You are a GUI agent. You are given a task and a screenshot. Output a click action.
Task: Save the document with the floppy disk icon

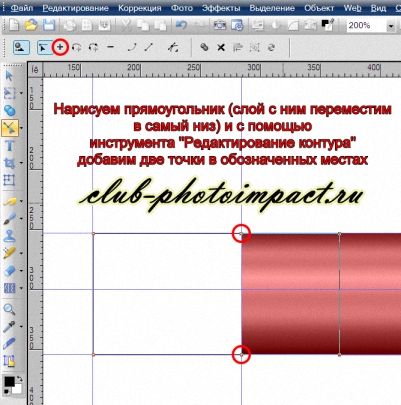click(x=49, y=25)
